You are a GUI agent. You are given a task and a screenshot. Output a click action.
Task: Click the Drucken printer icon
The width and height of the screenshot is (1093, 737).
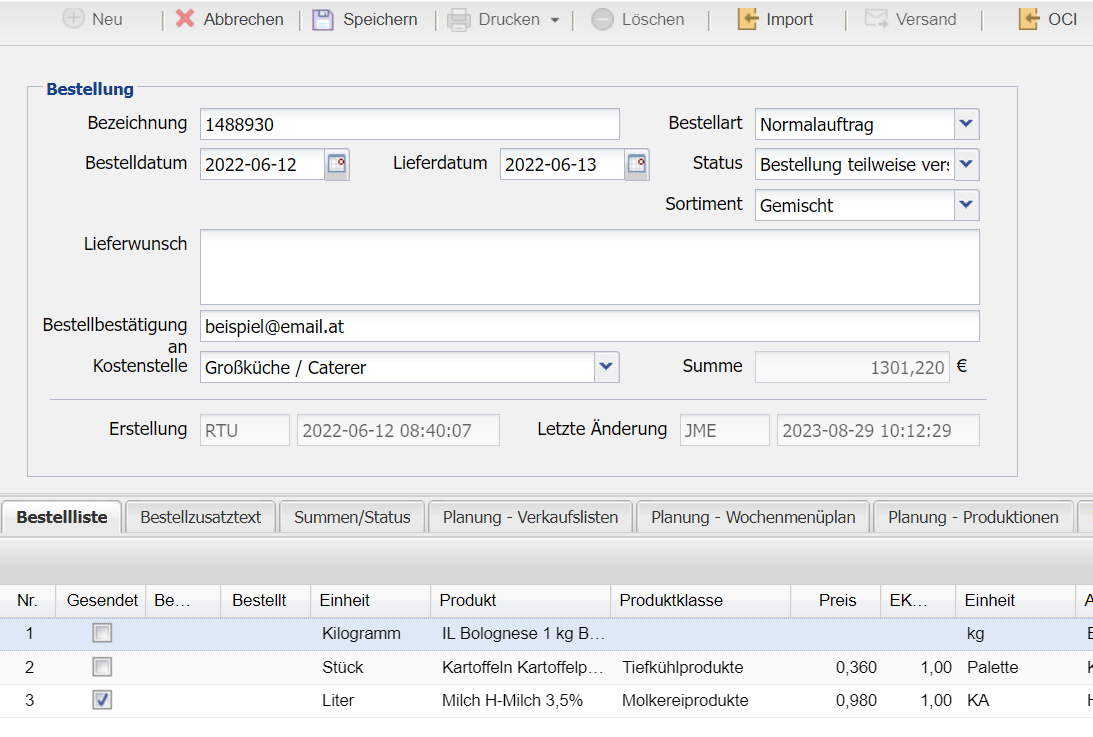click(458, 19)
